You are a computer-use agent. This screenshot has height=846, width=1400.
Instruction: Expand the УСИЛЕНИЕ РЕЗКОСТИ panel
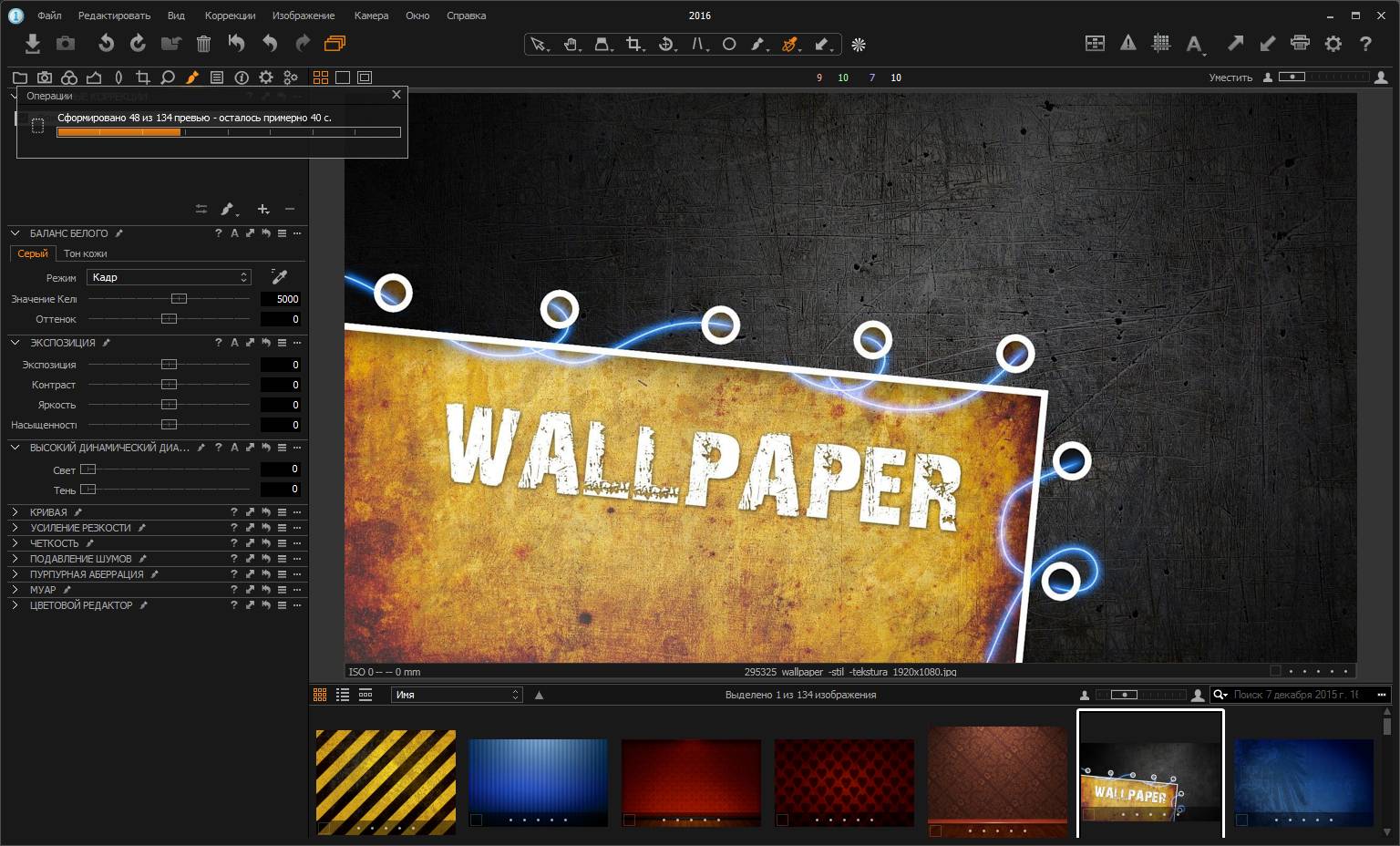(15, 528)
